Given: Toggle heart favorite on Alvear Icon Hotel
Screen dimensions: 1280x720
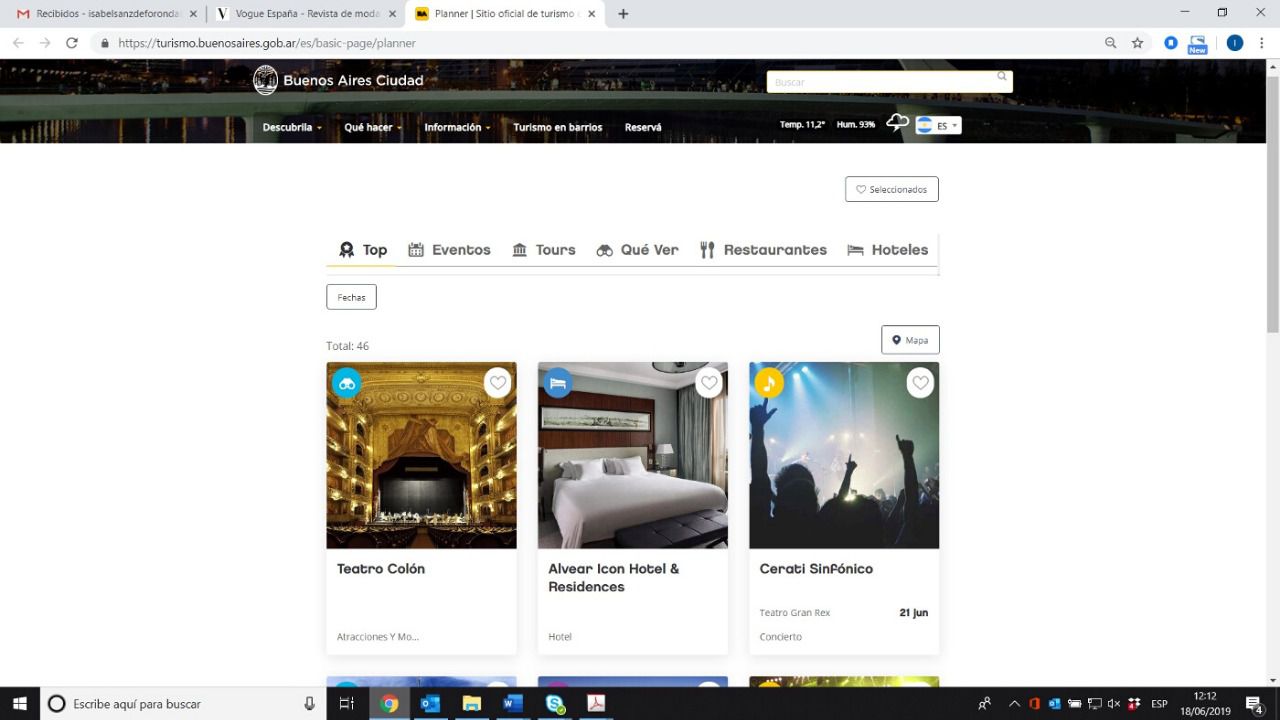Looking at the screenshot, I should pyautogui.click(x=709, y=382).
